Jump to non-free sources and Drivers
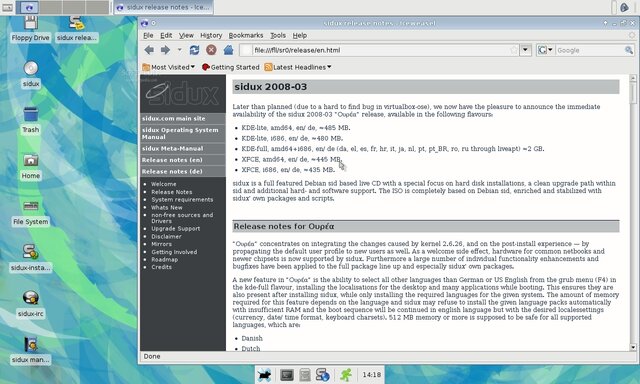The image size is (640, 384). pos(182,218)
